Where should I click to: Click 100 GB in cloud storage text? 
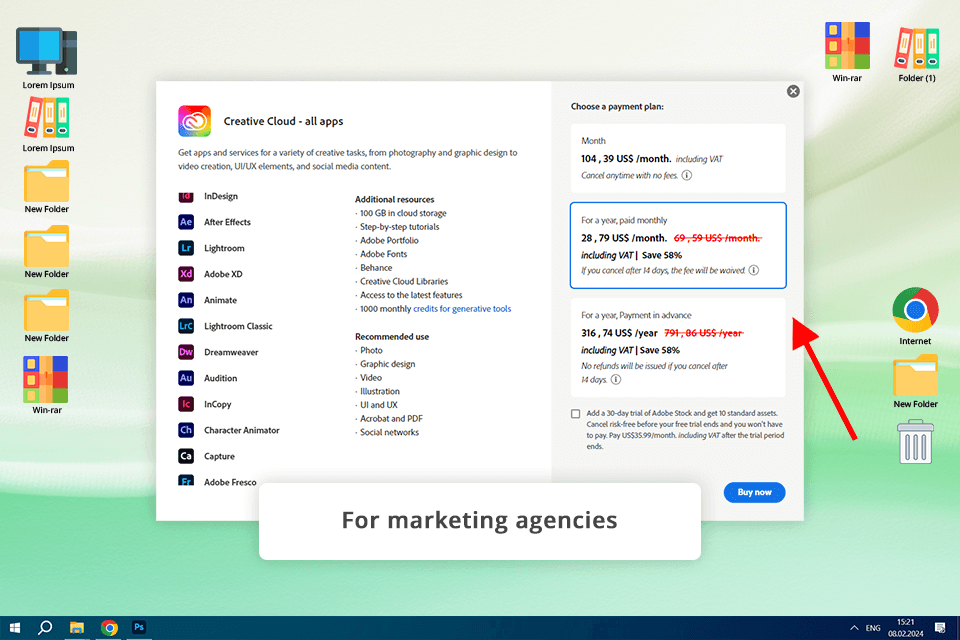(403, 213)
